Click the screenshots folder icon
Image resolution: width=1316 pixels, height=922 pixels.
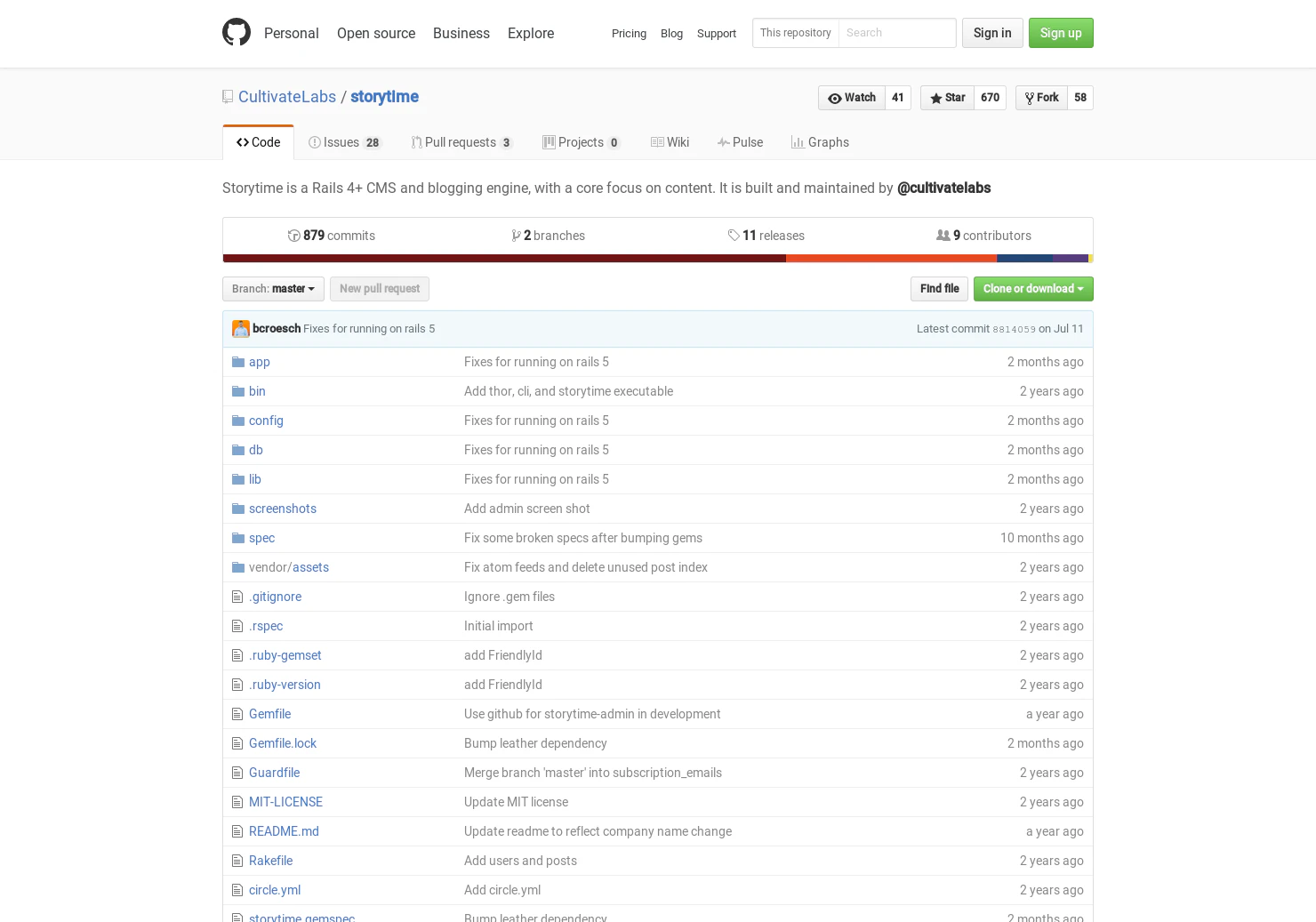coord(238,509)
